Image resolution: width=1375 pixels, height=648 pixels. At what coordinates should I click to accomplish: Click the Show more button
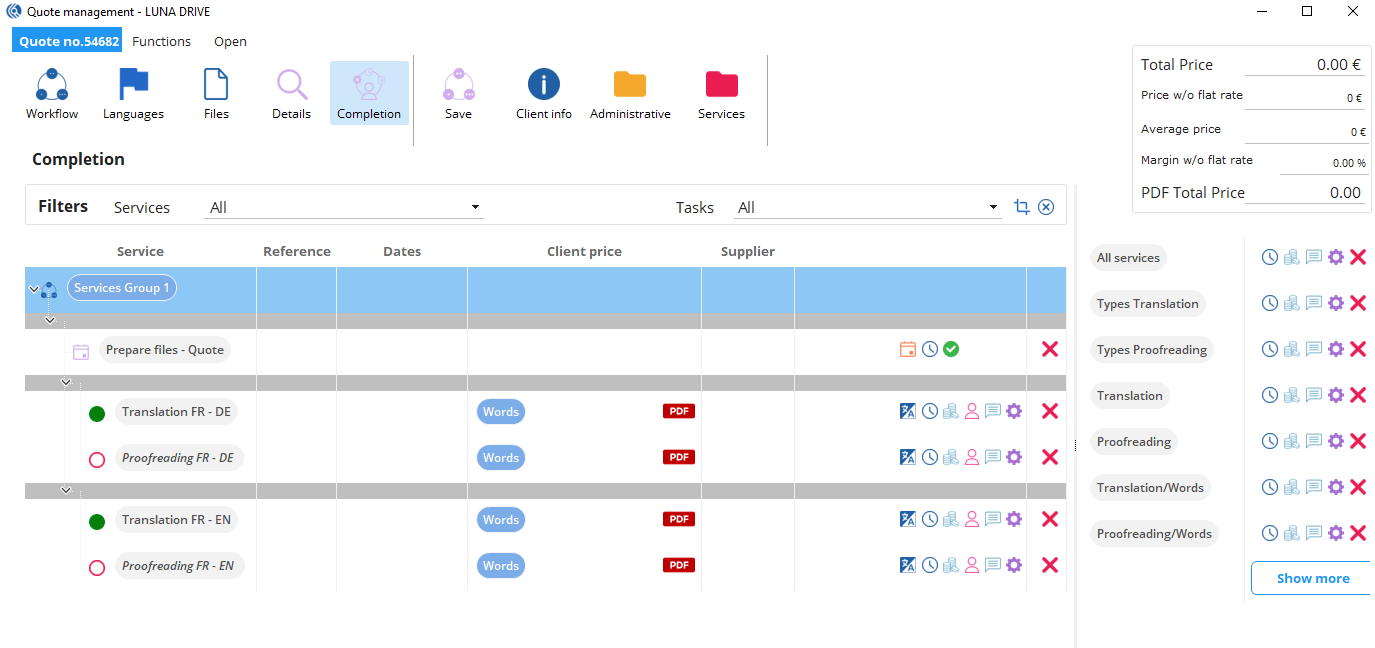1312,578
